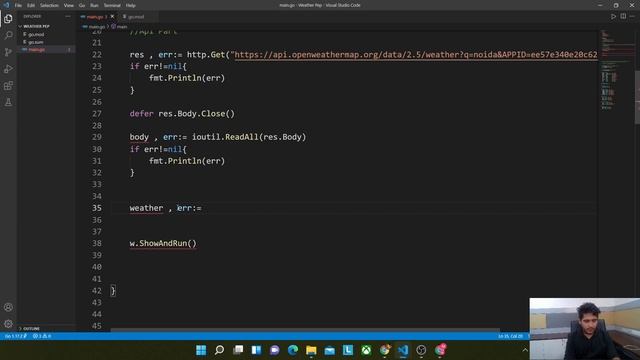This screenshot has width=640, height=360.
Task: Launch Microsoft Edge from taskbar
Action: (293, 350)
